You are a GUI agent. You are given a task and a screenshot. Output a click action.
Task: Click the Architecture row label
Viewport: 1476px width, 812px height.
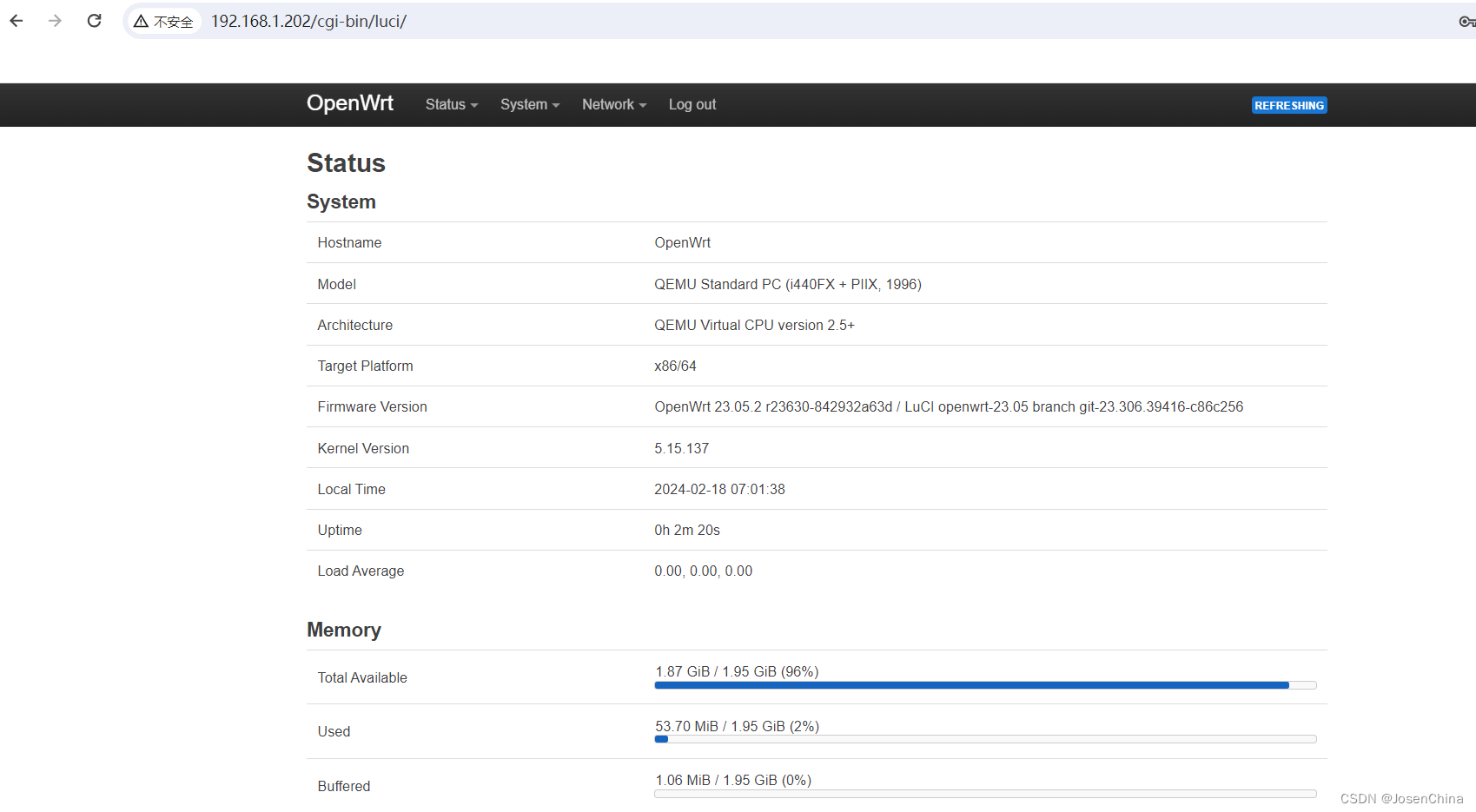(x=354, y=325)
